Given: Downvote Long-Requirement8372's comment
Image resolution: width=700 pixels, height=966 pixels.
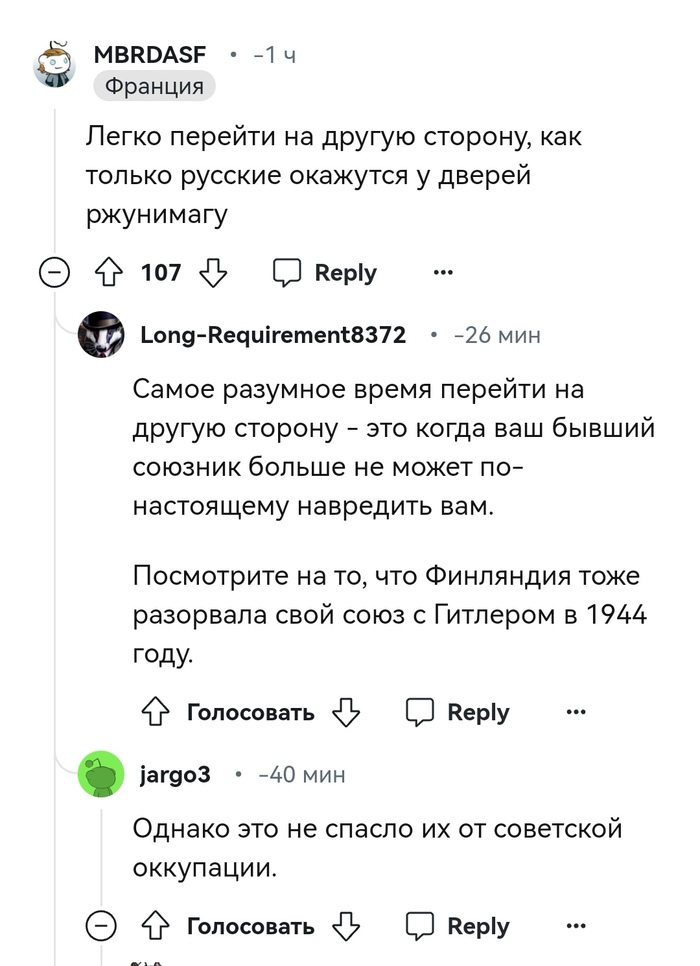Looking at the screenshot, I should 345,712.
